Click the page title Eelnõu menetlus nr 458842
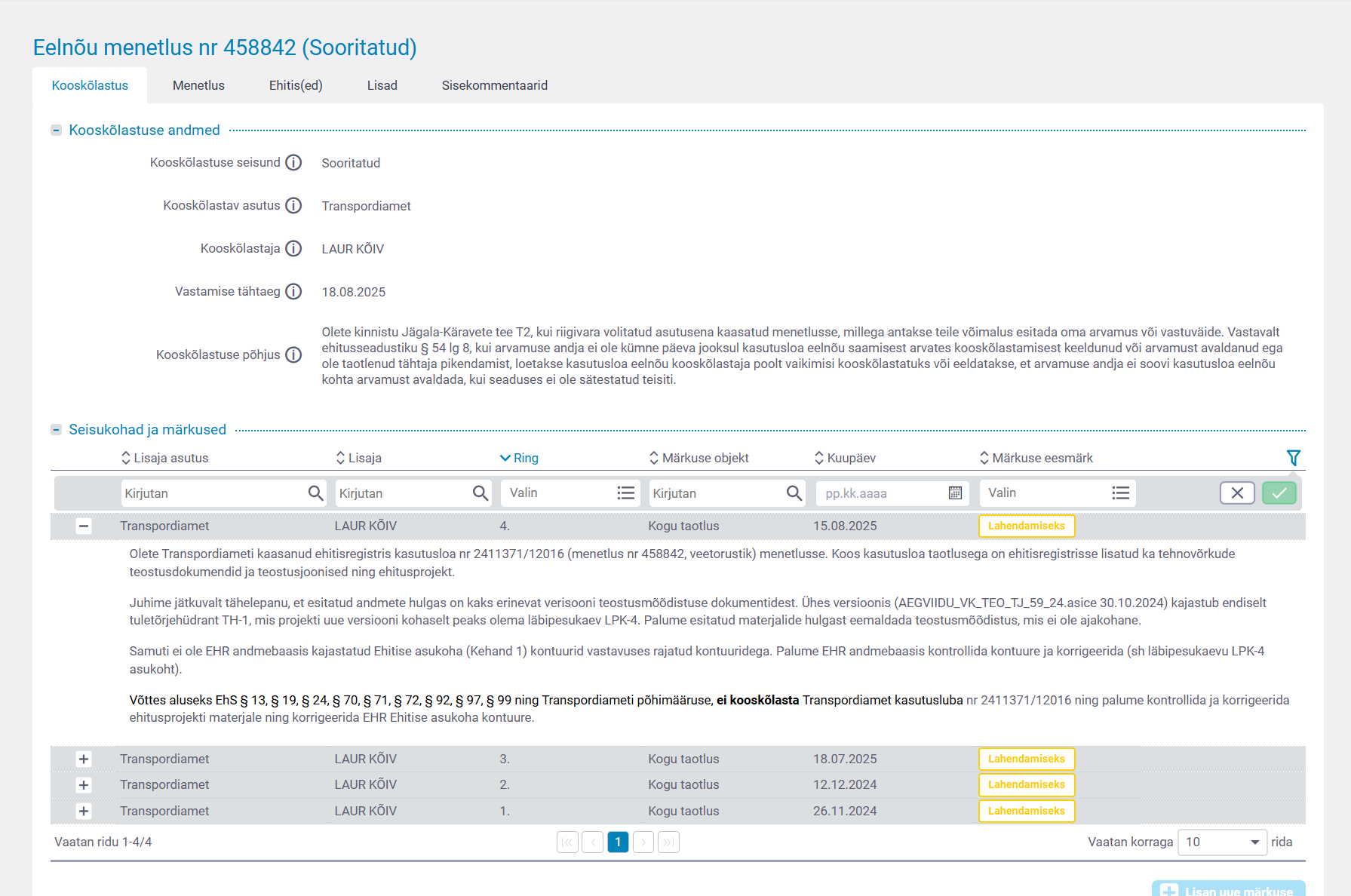 pos(225,48)
